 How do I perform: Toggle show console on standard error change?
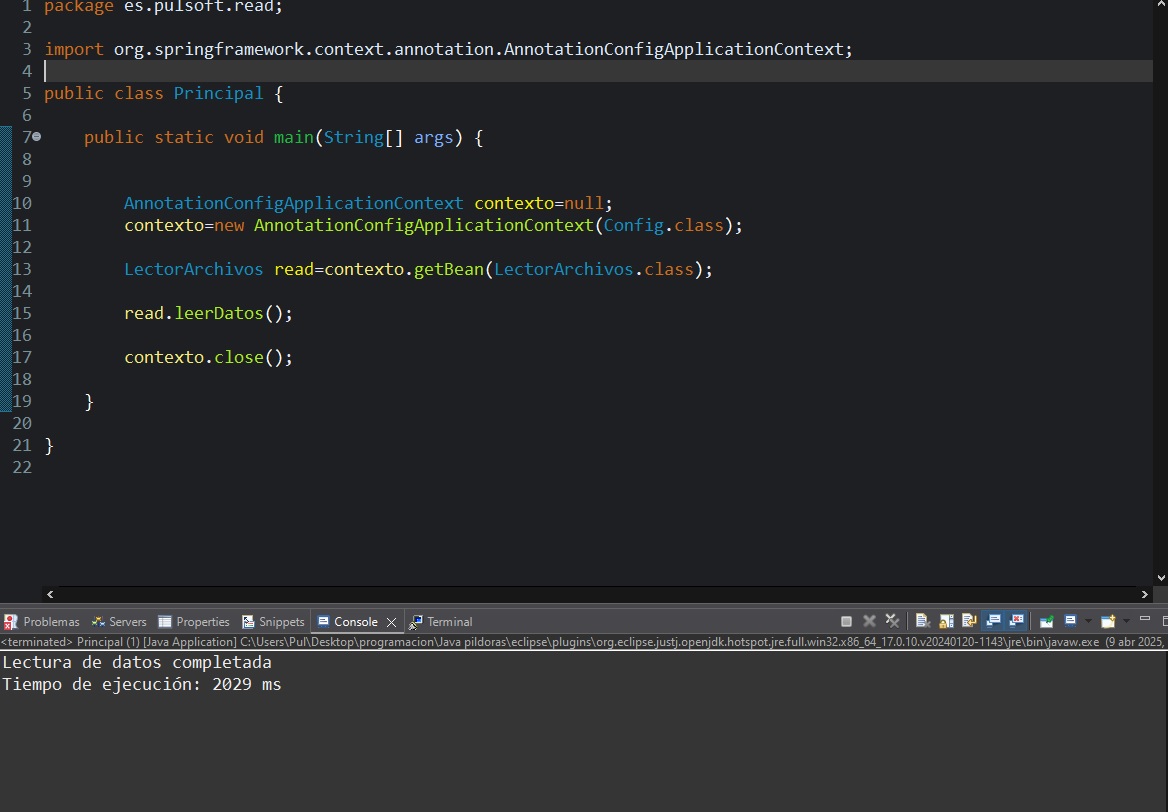click(1016, 621)
